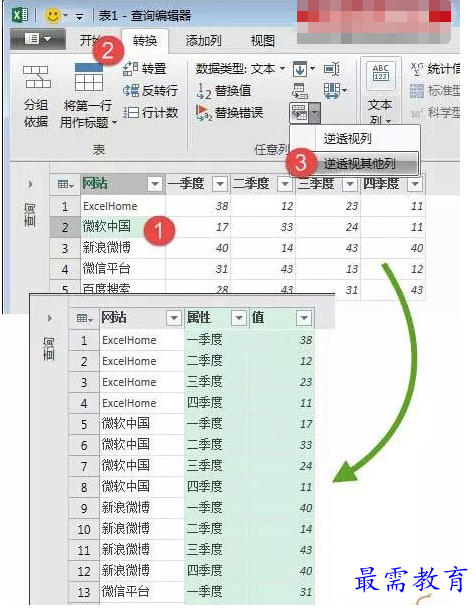The height and width of the screenshot is (611, 476).
Task: Select 四季度 cell in lower row 4
Action: 216,403
